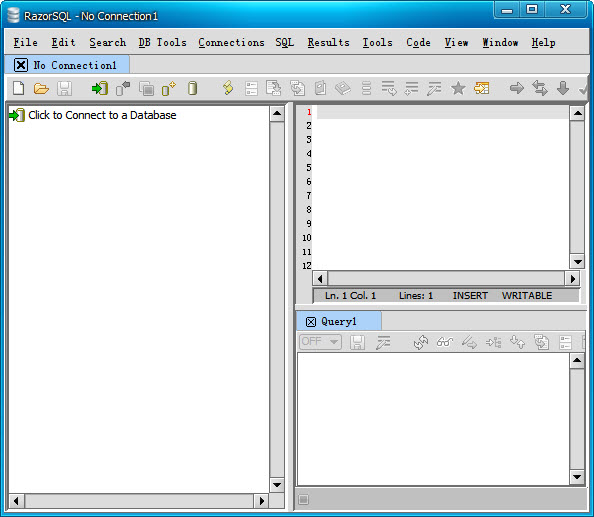
Task: Click the New File icon in toolbar
Action: coord(19,88)
